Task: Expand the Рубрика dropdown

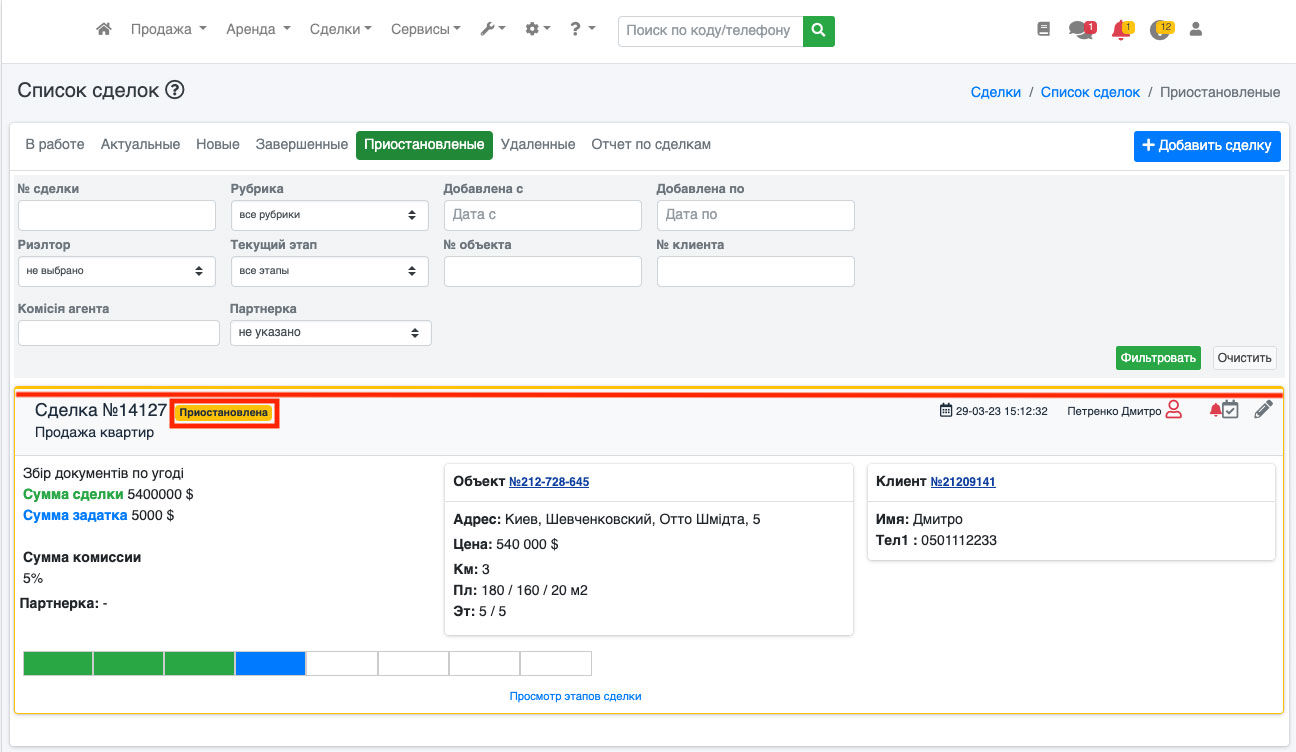Action: click(x=329, y=215)
